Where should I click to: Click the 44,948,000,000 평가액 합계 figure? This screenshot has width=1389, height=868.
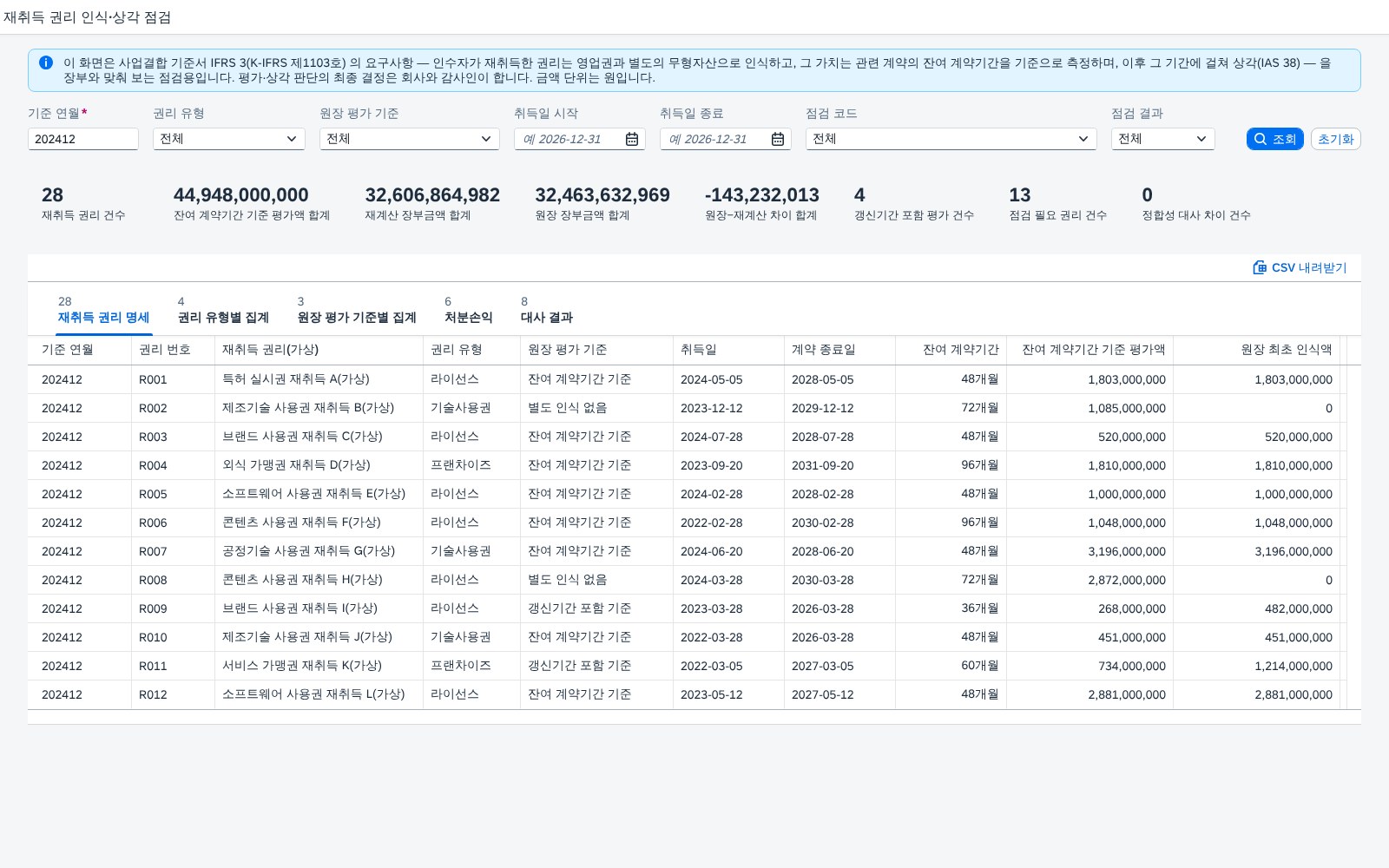(241, 195)
